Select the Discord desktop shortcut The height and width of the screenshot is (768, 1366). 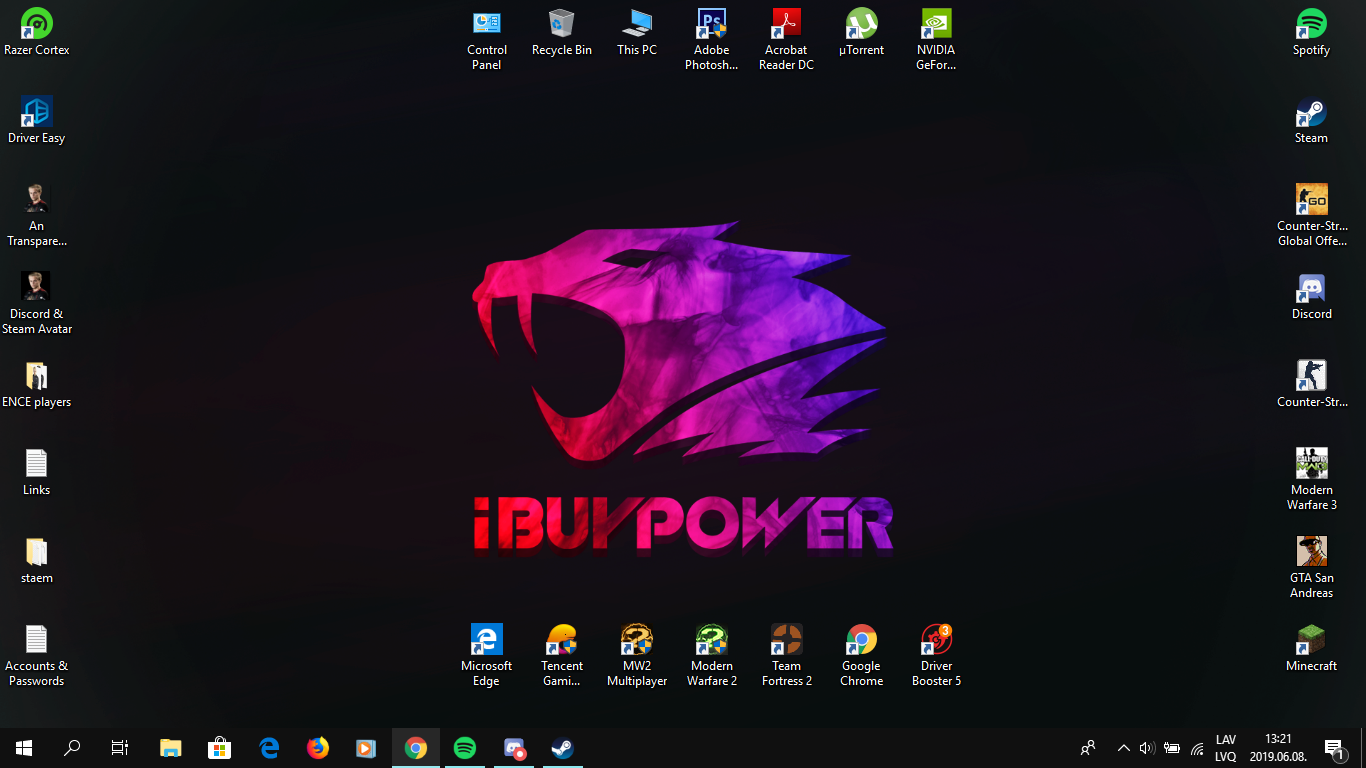pyautogui.click(x=1311, y=296)
